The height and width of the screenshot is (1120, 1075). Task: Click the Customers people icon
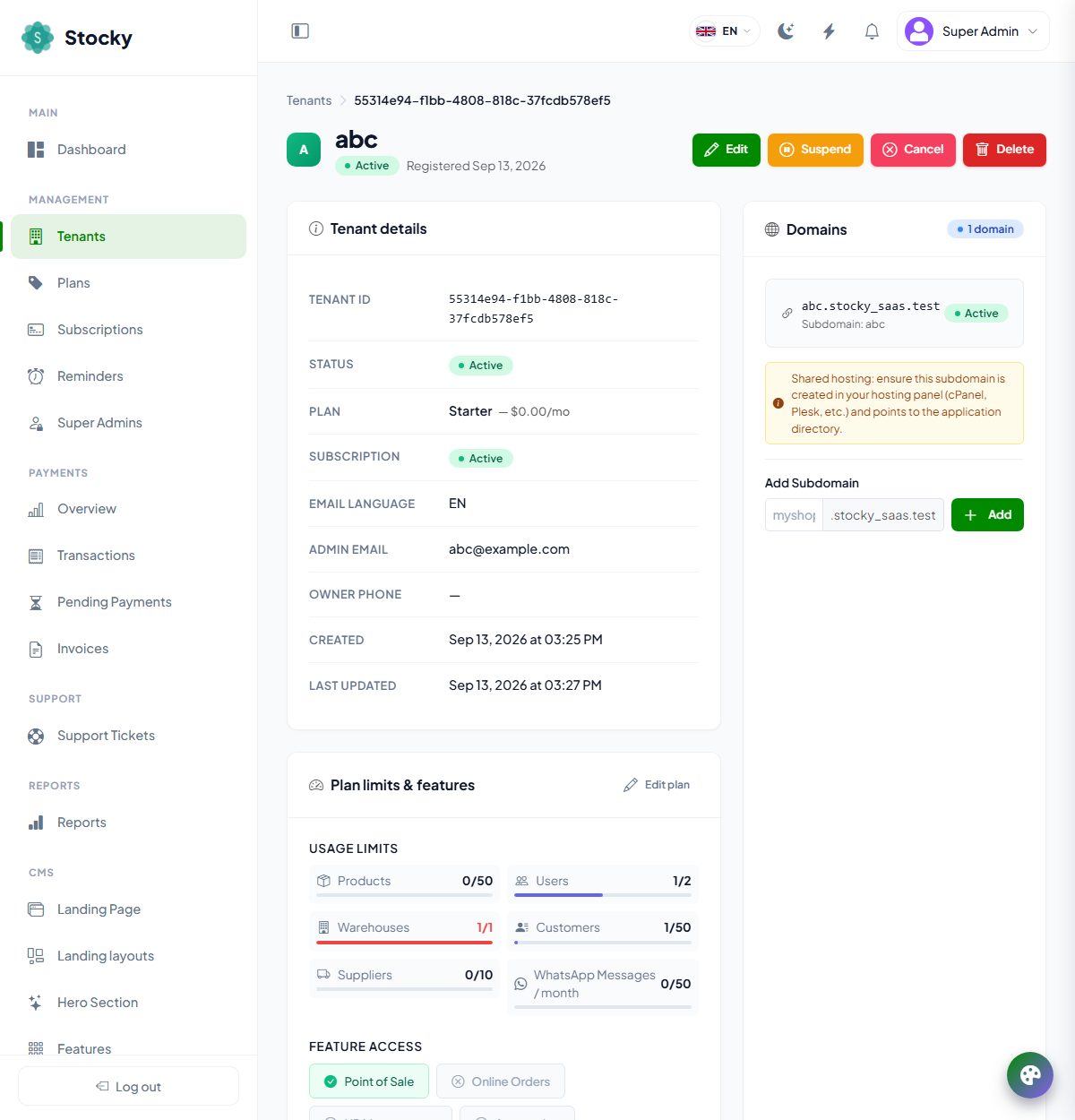pyautogui.click(x=521, y=927)
